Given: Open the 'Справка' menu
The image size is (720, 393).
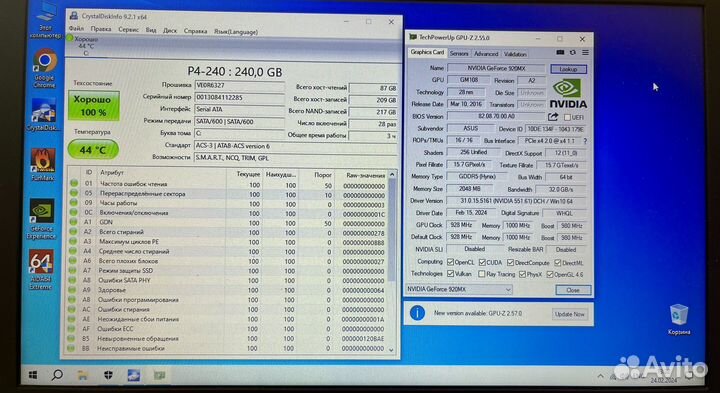Looking at the screenshot, I should pos(196,31).
